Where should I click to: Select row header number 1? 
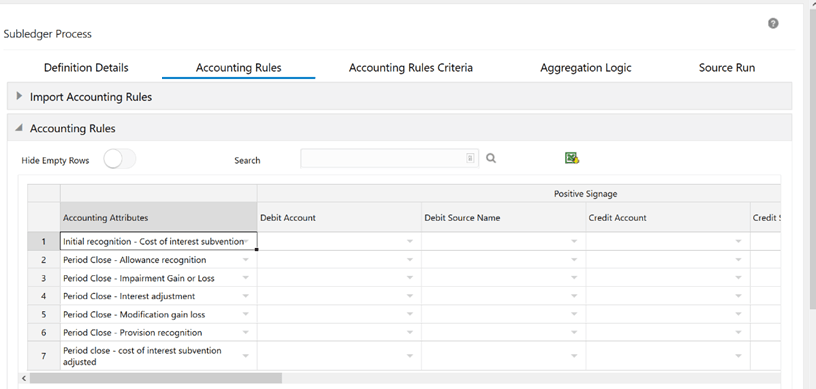coord(44,242)
